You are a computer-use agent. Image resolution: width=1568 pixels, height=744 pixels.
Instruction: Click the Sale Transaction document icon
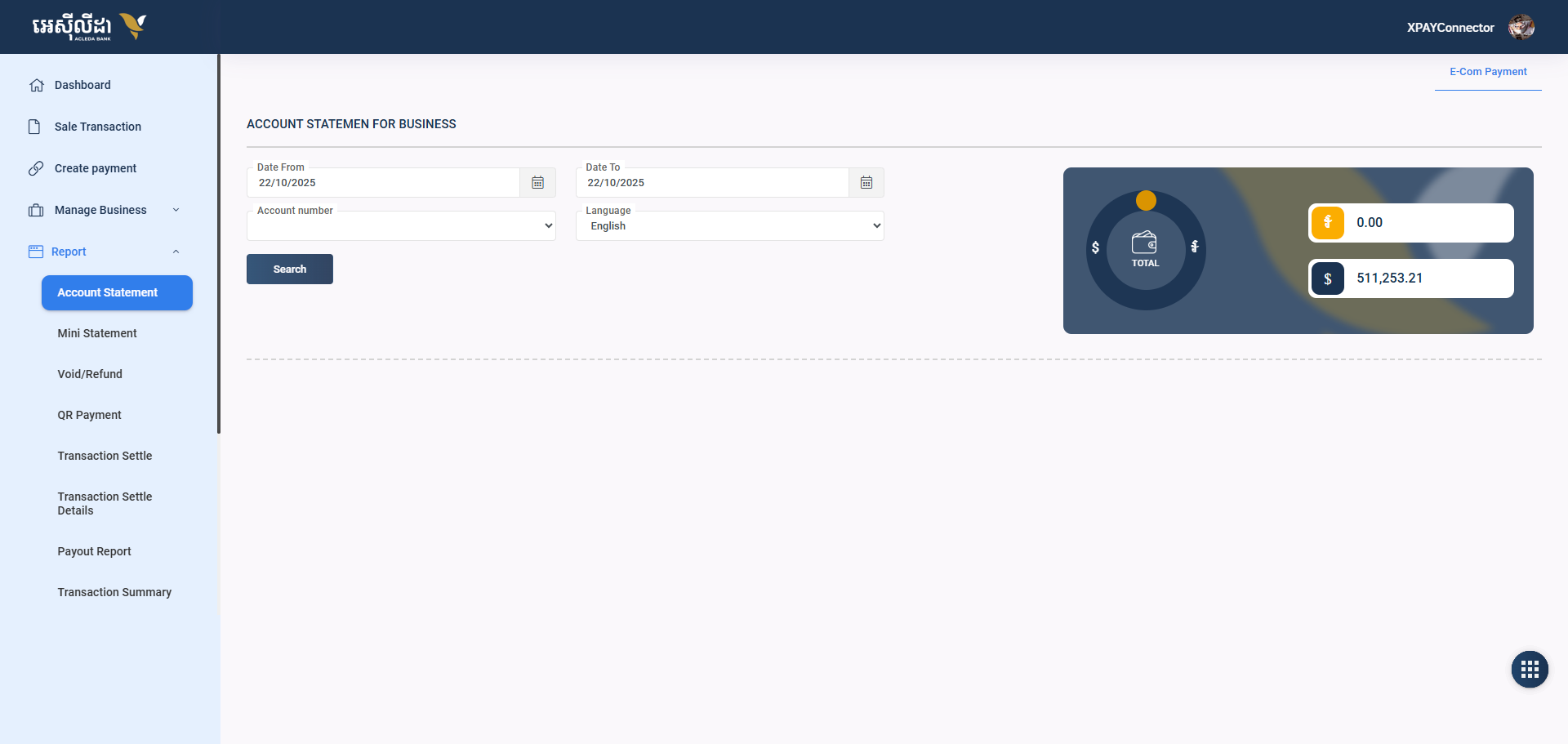click(x=34, y=127)
